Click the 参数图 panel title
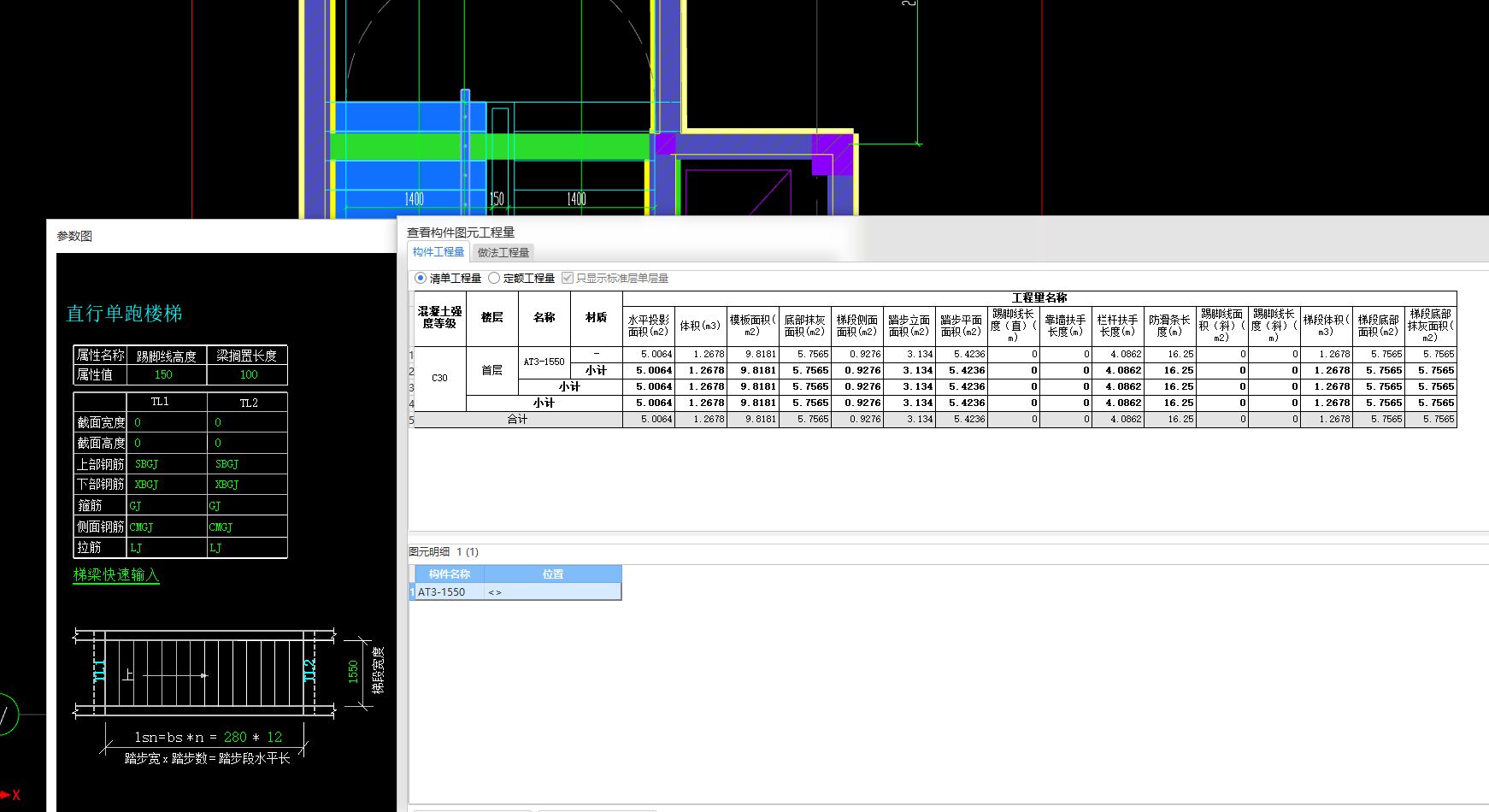 (74, 236)
